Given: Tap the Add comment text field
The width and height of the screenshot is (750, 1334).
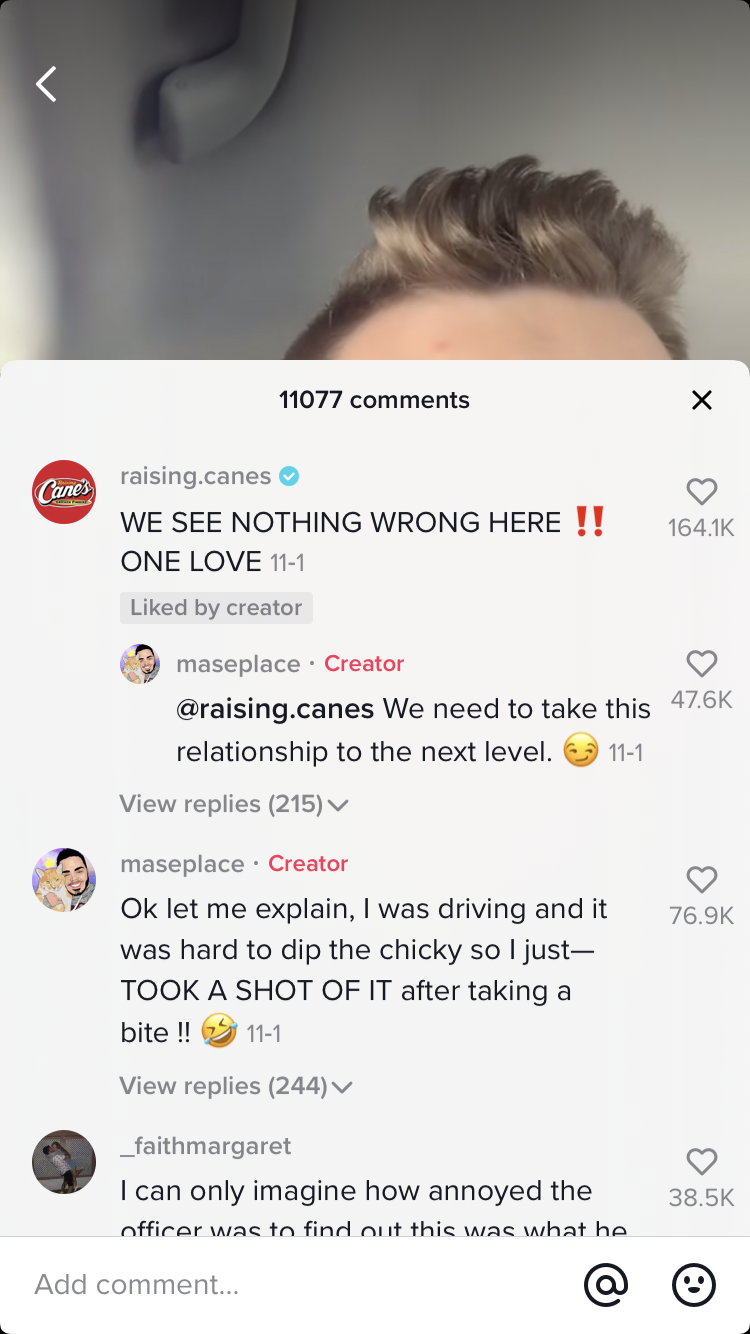Looking at the screenshot, I should click(290, 1285).
